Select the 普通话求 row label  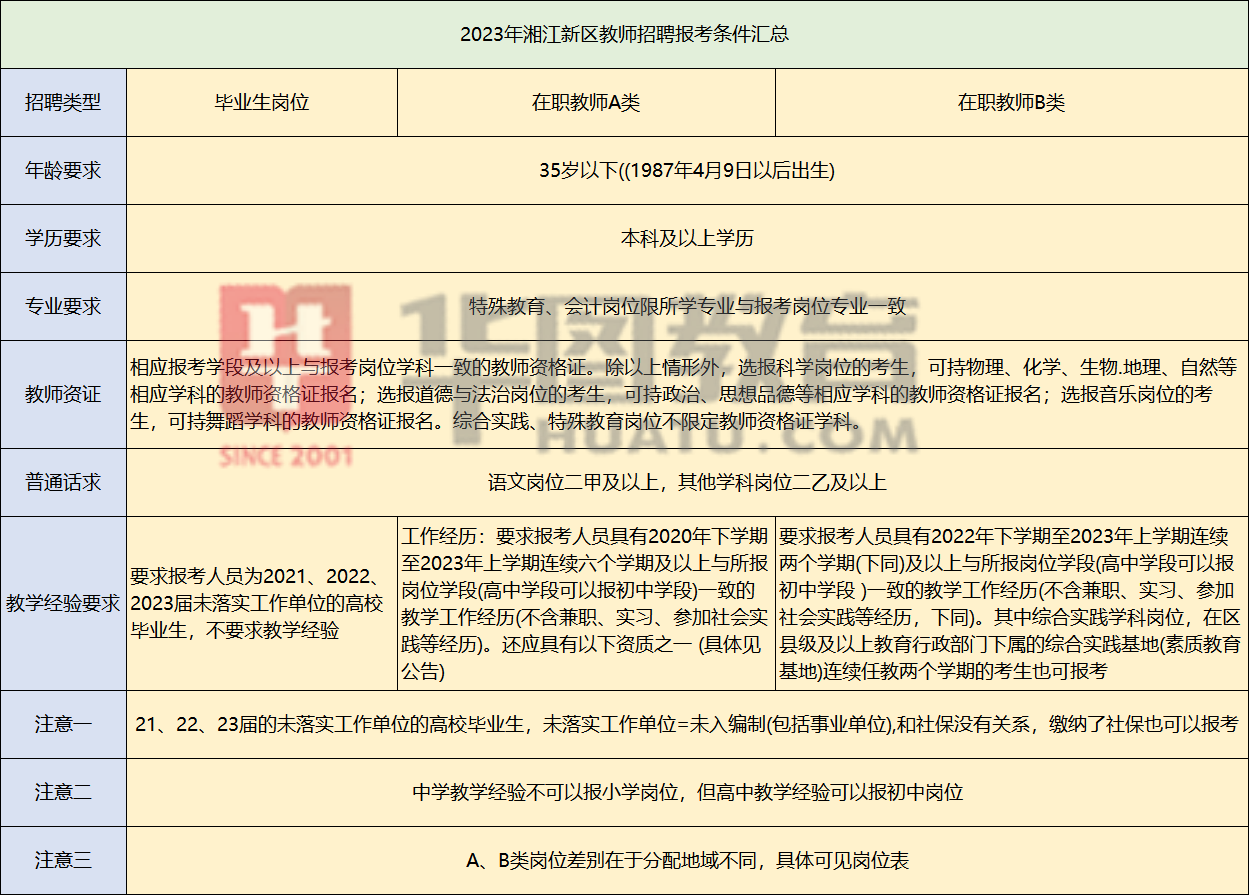click(63, 482)
